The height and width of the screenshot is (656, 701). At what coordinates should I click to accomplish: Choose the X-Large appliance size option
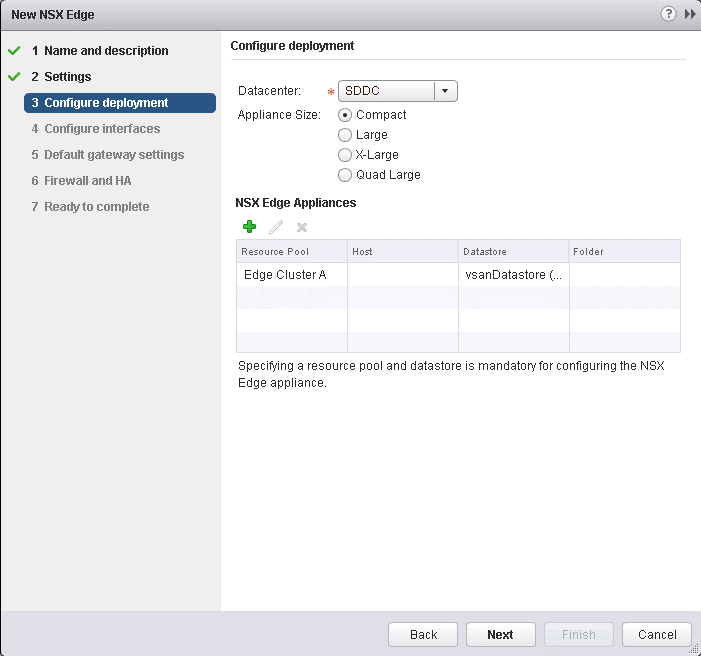[346, 155]
